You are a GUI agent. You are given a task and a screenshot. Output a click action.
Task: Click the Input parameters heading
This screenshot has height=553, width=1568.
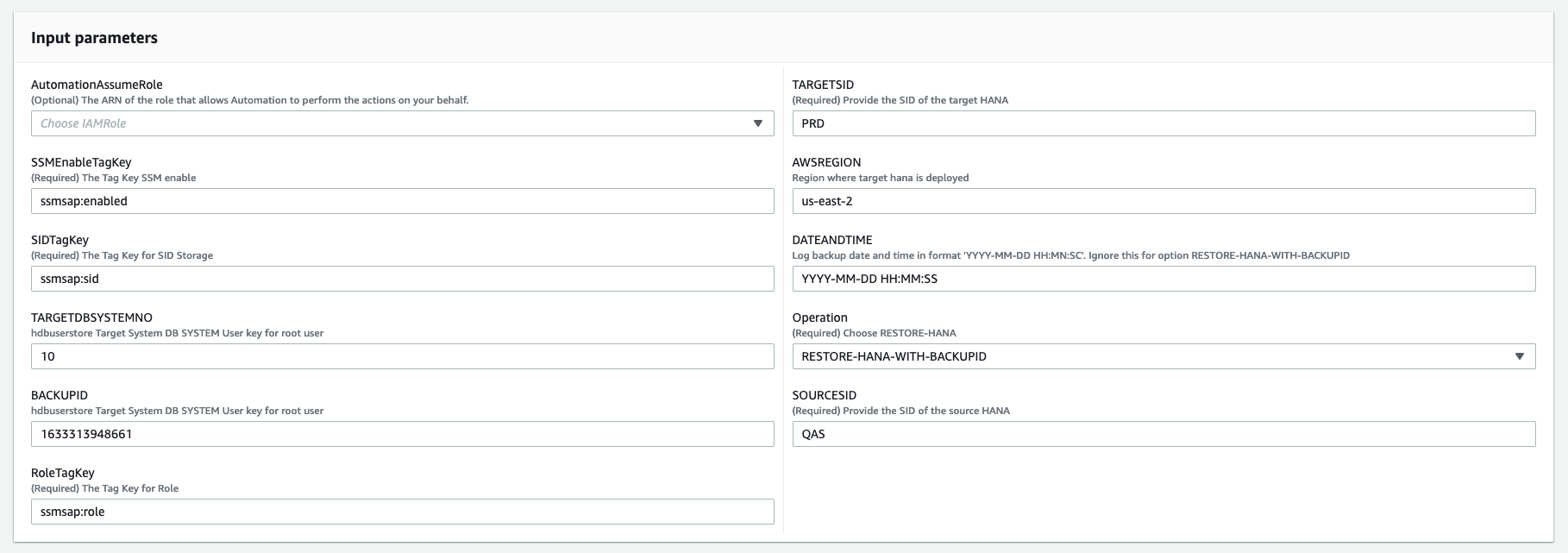[x=94, y=38]
